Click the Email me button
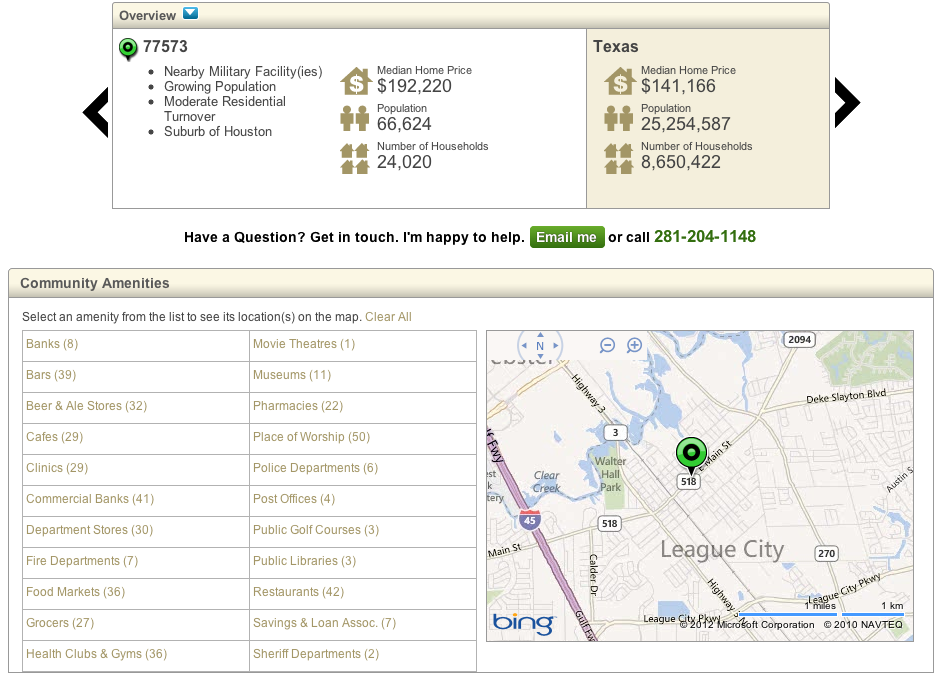 [x=567, y=237]
